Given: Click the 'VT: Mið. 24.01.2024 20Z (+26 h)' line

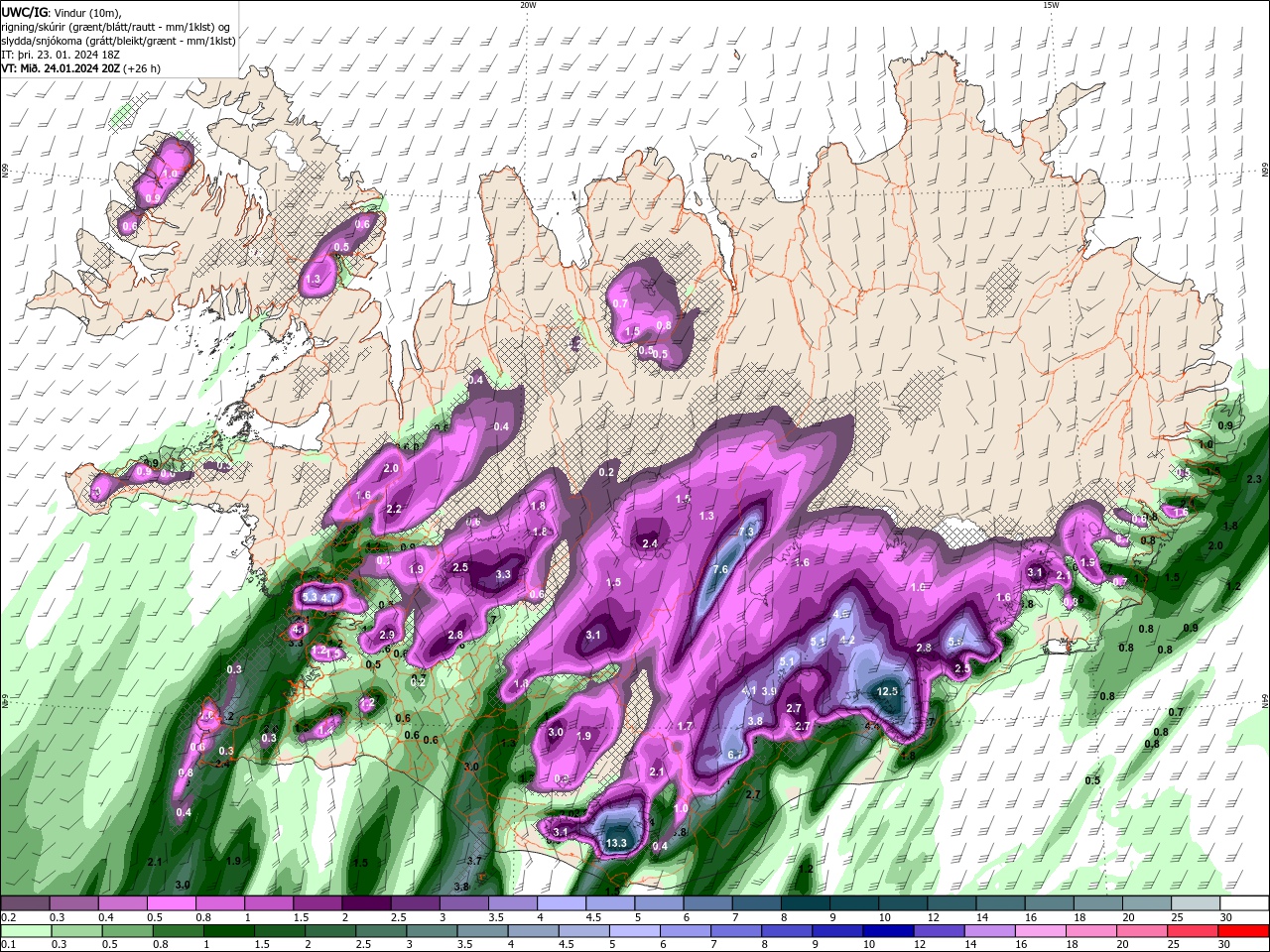Looking at the screenshot, I should pyautogui.click(x=81, y=68).
